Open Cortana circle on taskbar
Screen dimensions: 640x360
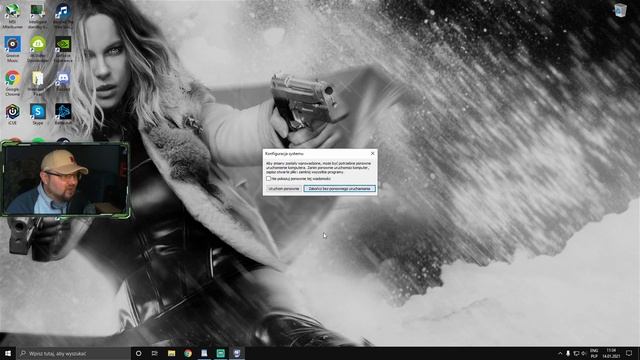click(138, 353)
